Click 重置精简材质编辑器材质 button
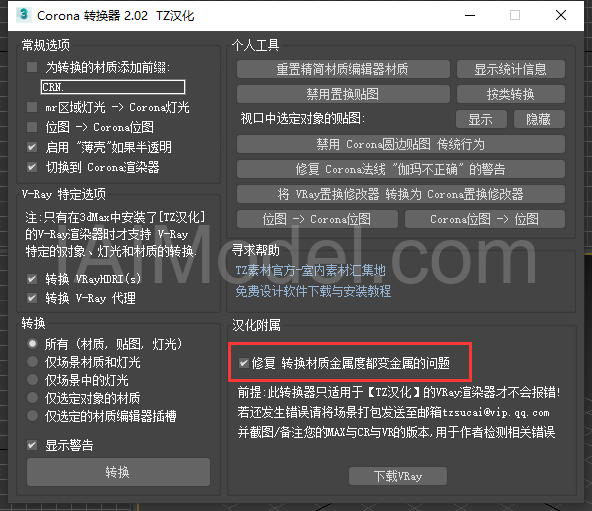The image size is (592, 511). pos(343,69)
